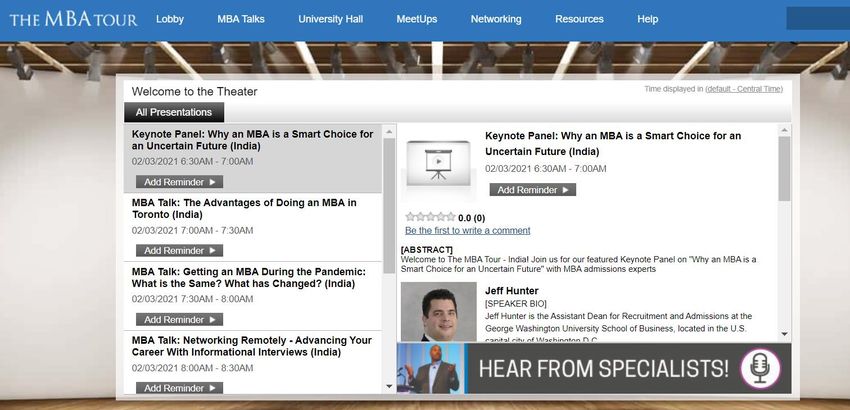Click the Welcome to the Theater heading
The width and height of the screenshot is (850, 410).
(x=195, y=92)
